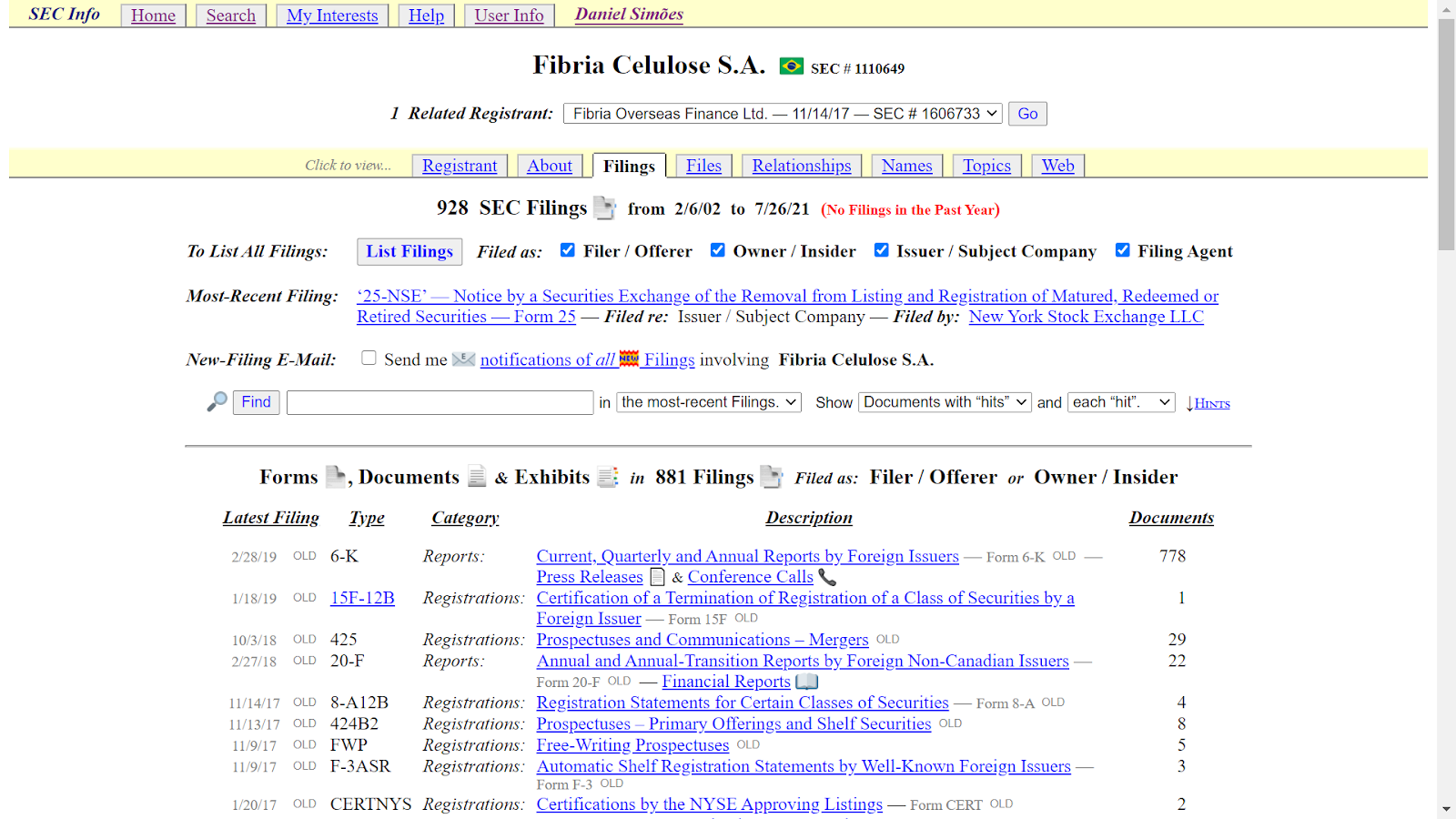
Task: Open 'the most-recent Filings' dropdown
Action: click(709, 402)
